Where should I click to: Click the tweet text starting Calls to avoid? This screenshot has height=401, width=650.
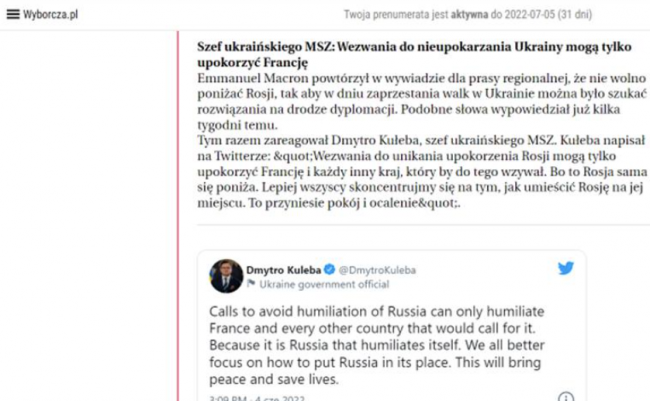tap(377, 345)
